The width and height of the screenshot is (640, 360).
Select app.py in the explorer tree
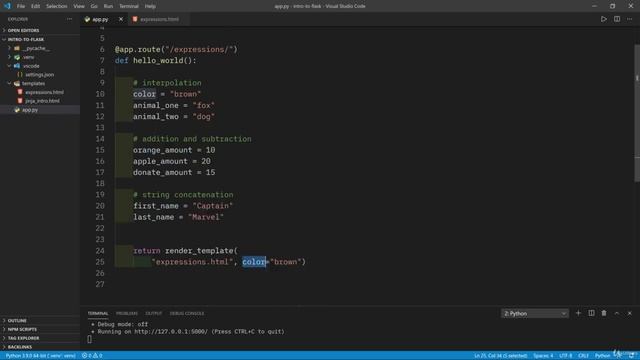pyautogui.click(x=30, y=110)
